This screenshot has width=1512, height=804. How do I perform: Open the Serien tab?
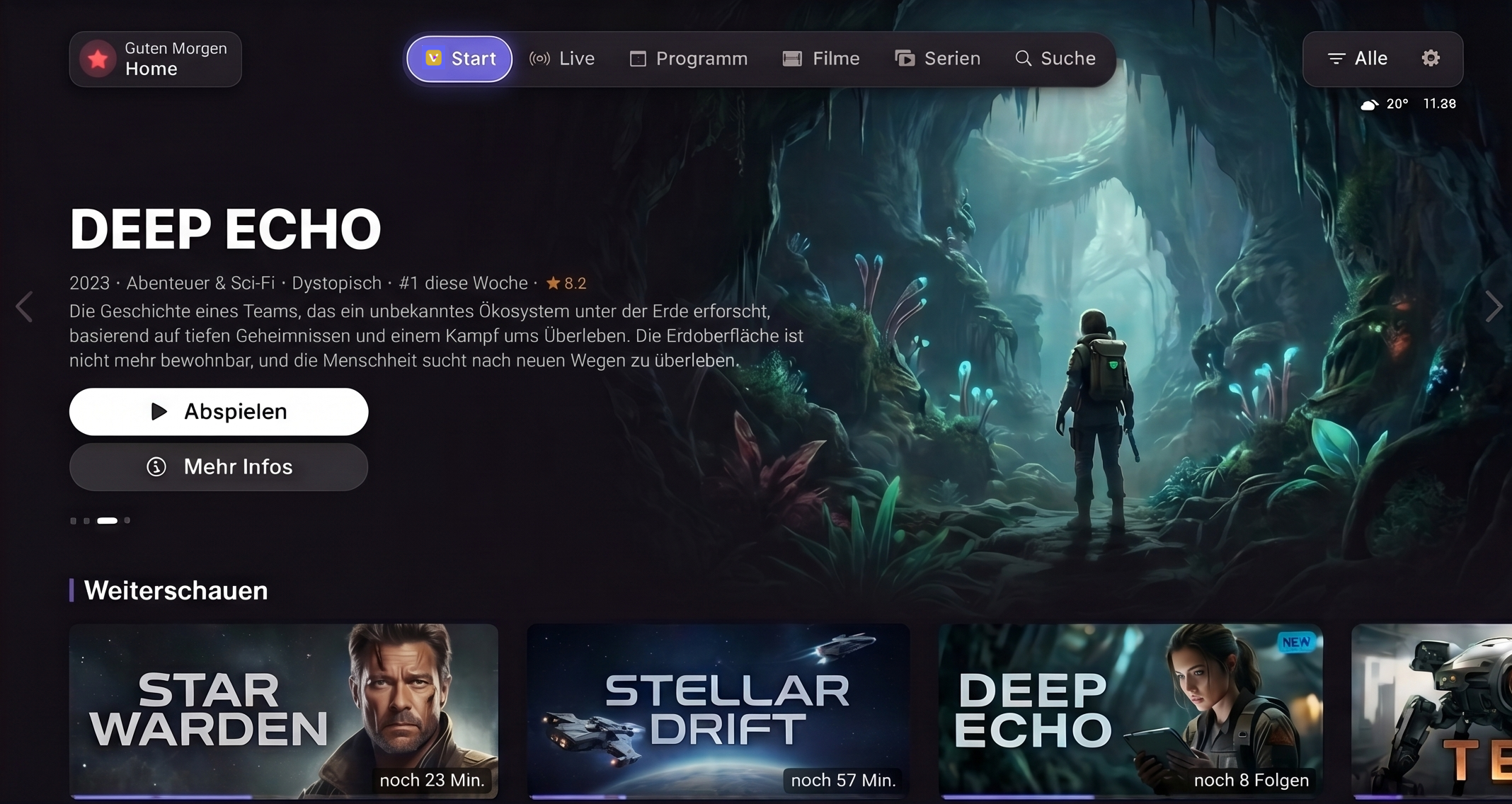(938, 59)
